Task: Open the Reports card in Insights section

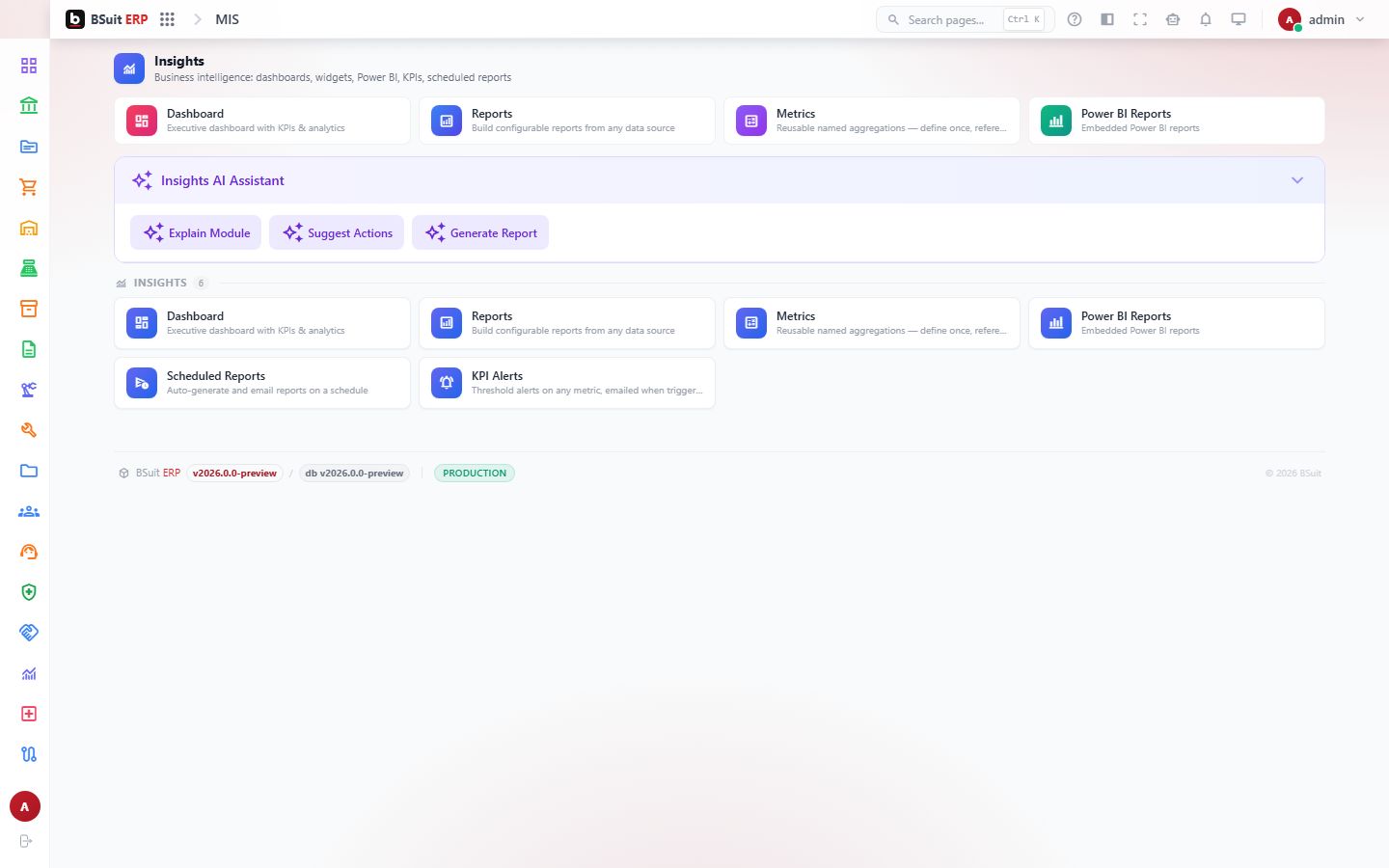Action: [x=567, y=323]
